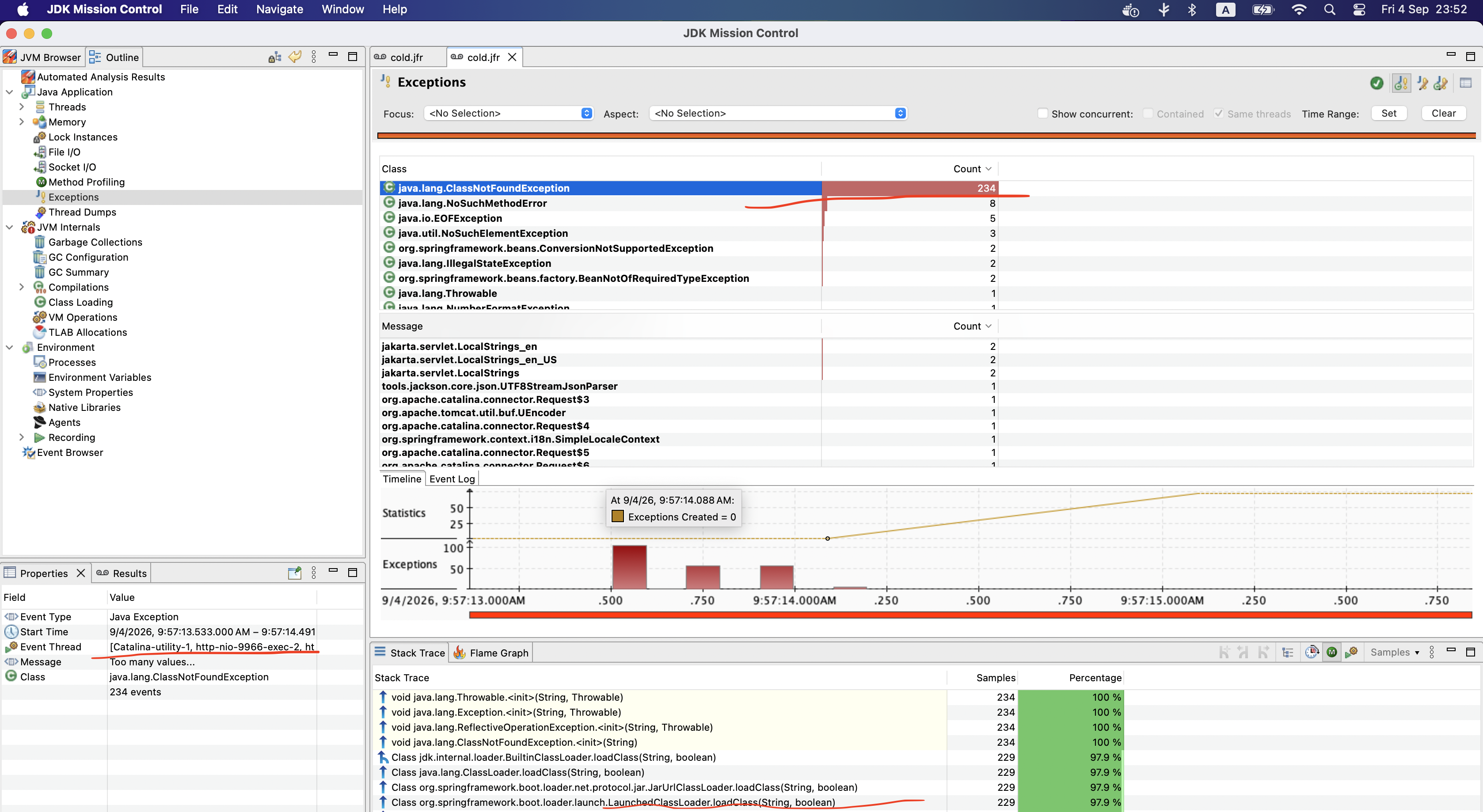The width and height of the screenshot is (1483, 812).
Task: Expand the Memory tree node
Action: pyautogui.click(x=22, y=122)
